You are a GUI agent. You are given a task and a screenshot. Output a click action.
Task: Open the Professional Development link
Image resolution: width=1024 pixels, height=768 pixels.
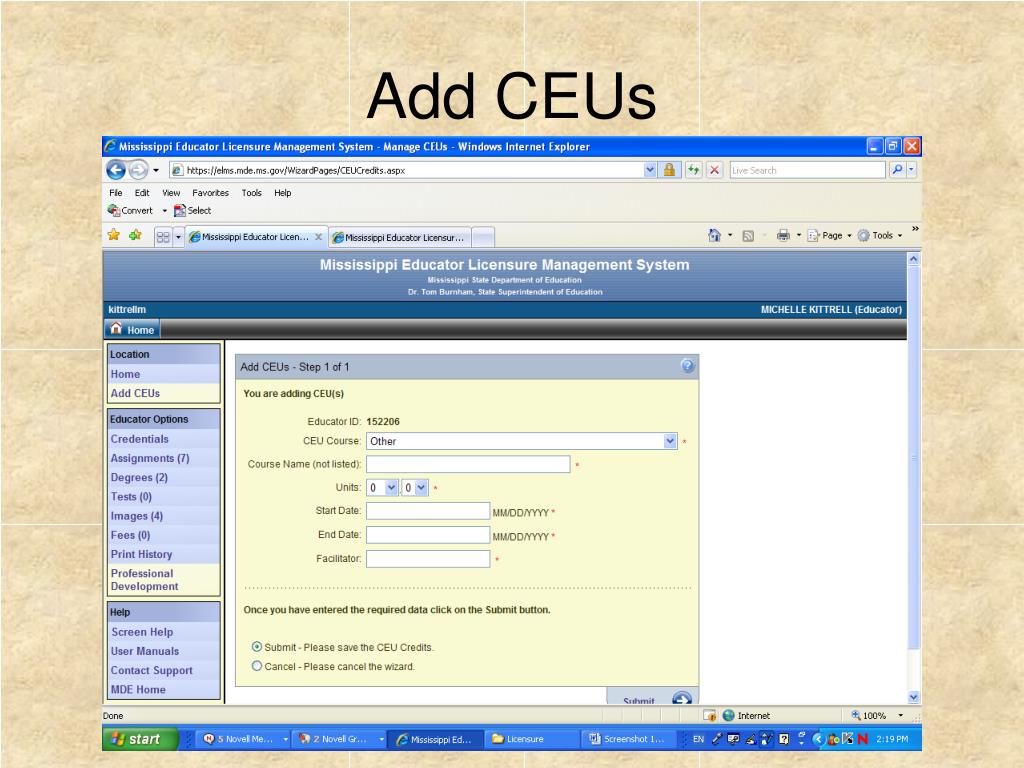click(144, 579)
